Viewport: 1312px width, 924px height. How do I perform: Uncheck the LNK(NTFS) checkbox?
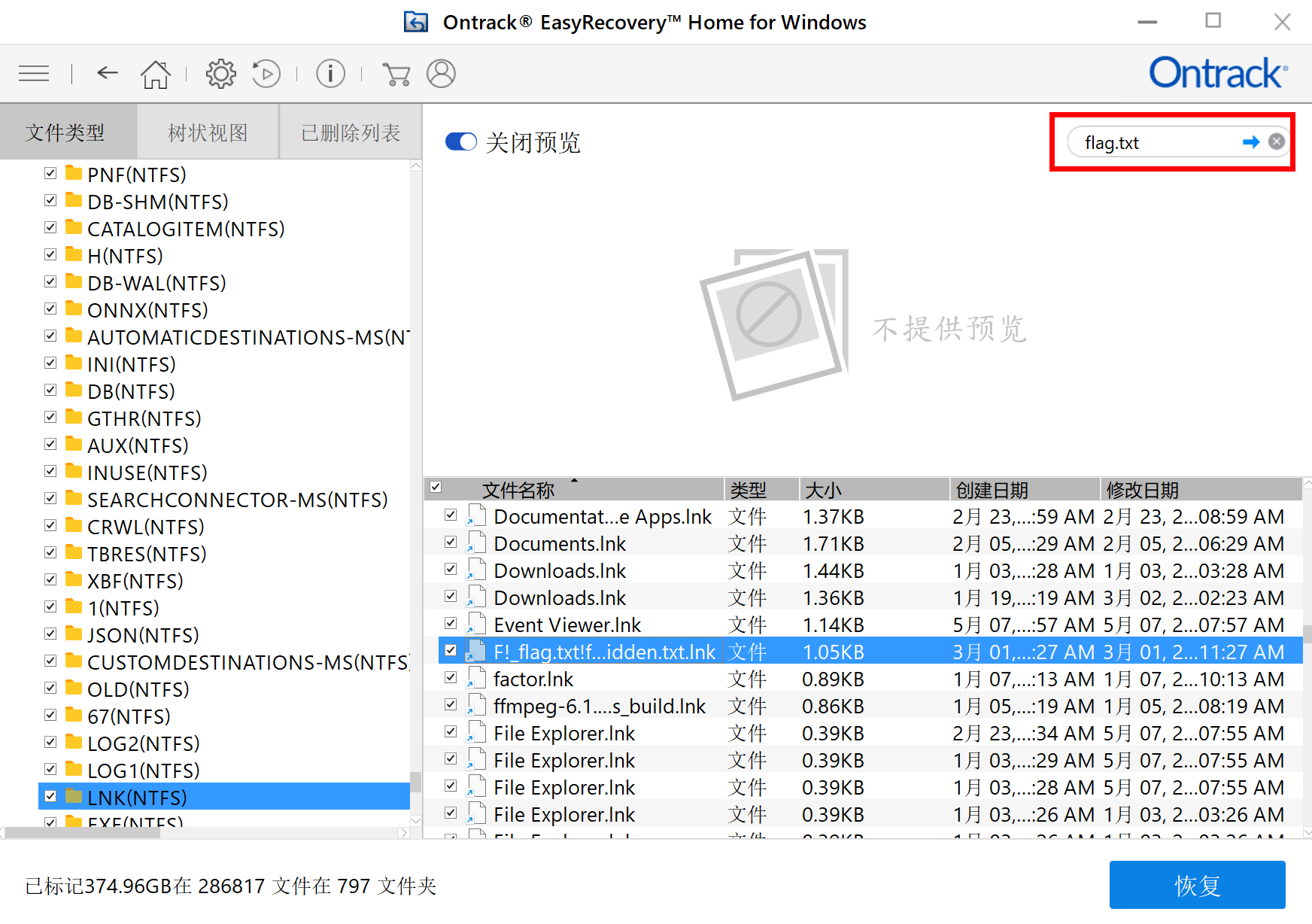click(x=50, y=797)
